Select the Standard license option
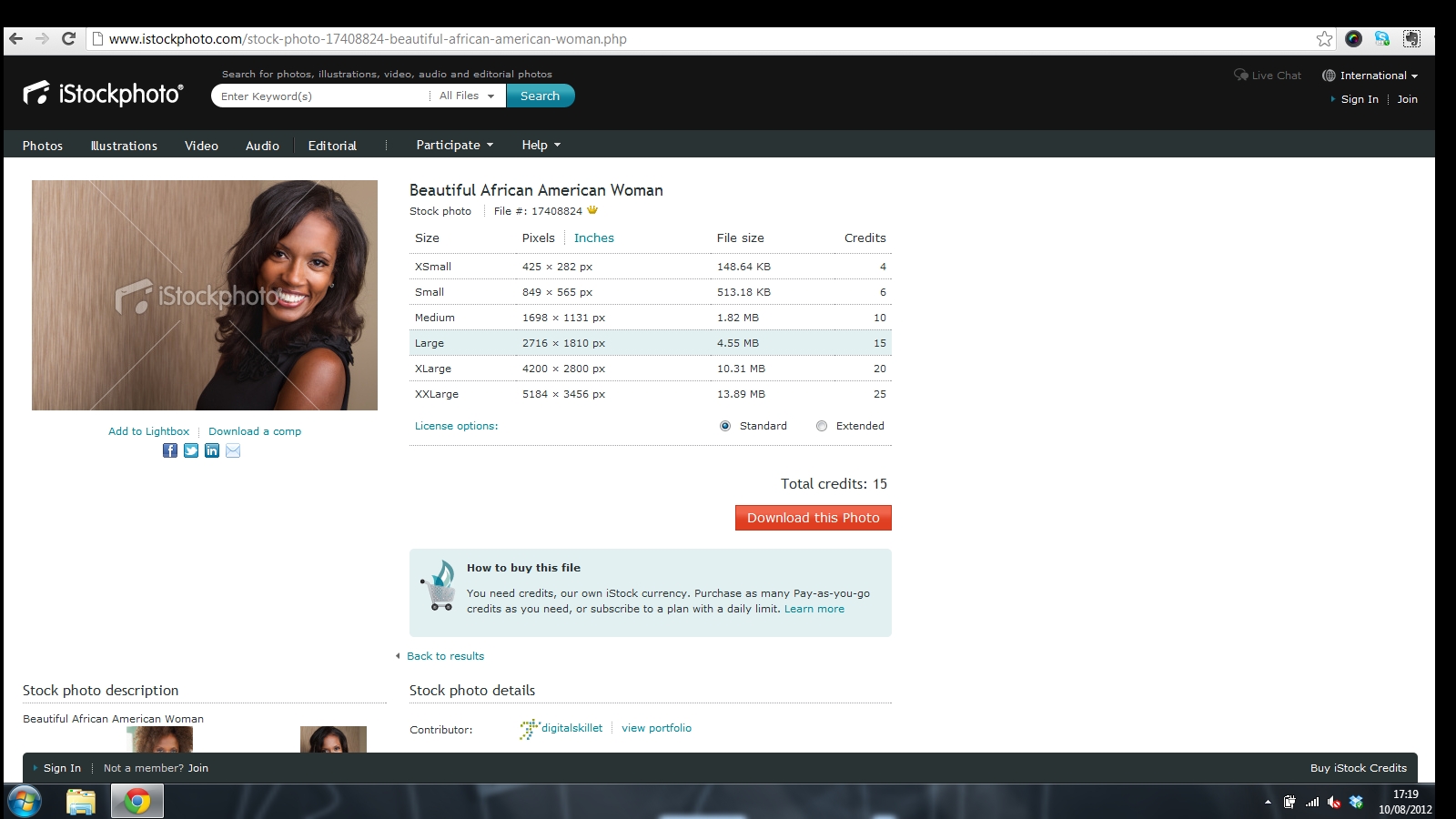 [725, 426]
